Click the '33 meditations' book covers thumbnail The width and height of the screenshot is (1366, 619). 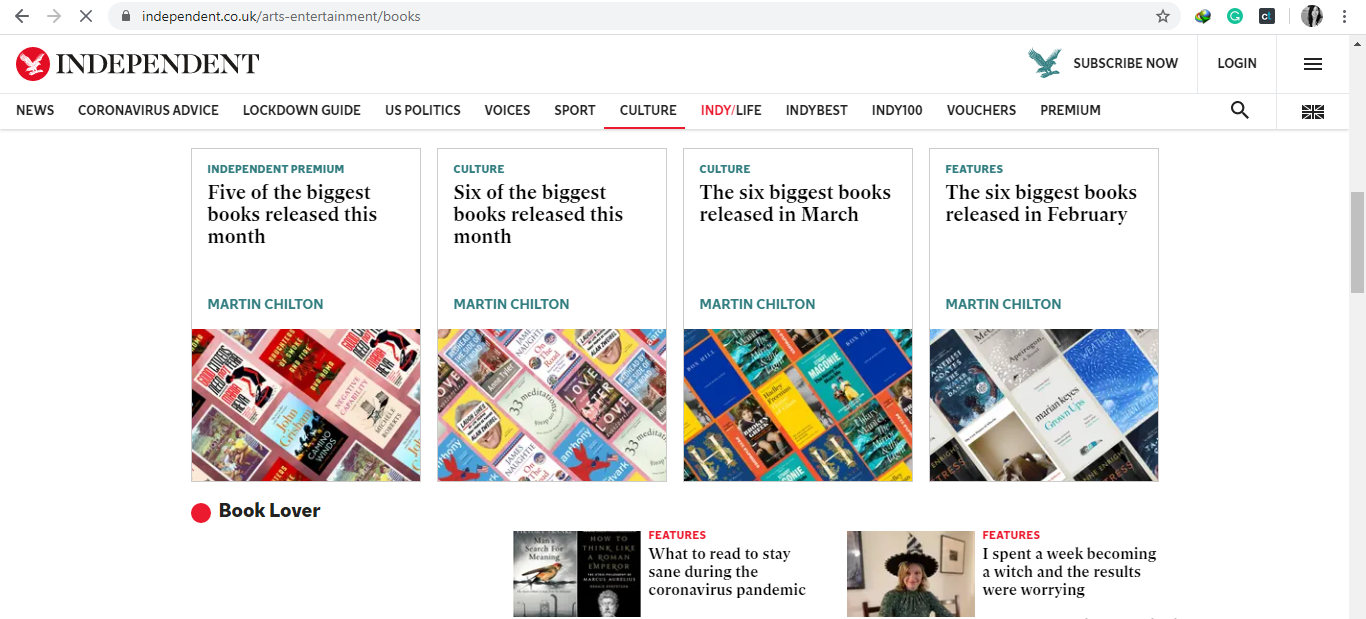[552, 405]
